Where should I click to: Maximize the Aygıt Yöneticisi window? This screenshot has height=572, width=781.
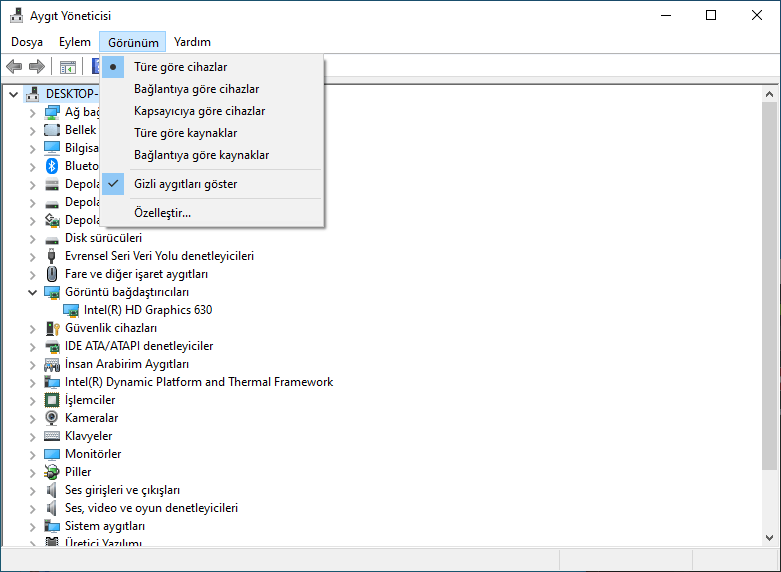click(x=711, y=15)
